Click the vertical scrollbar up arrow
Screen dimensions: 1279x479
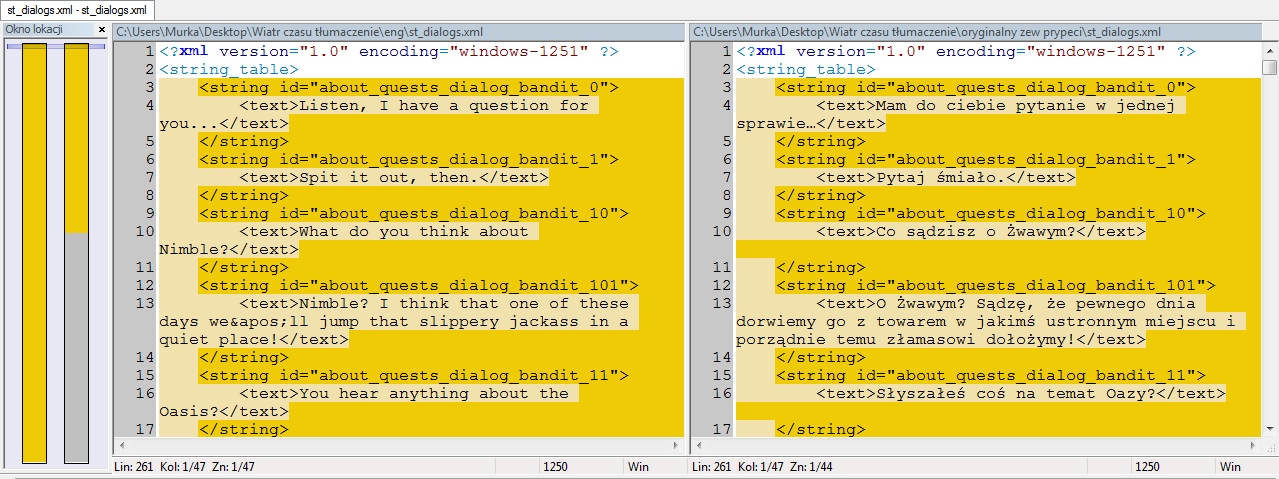tap(1269, 49)
